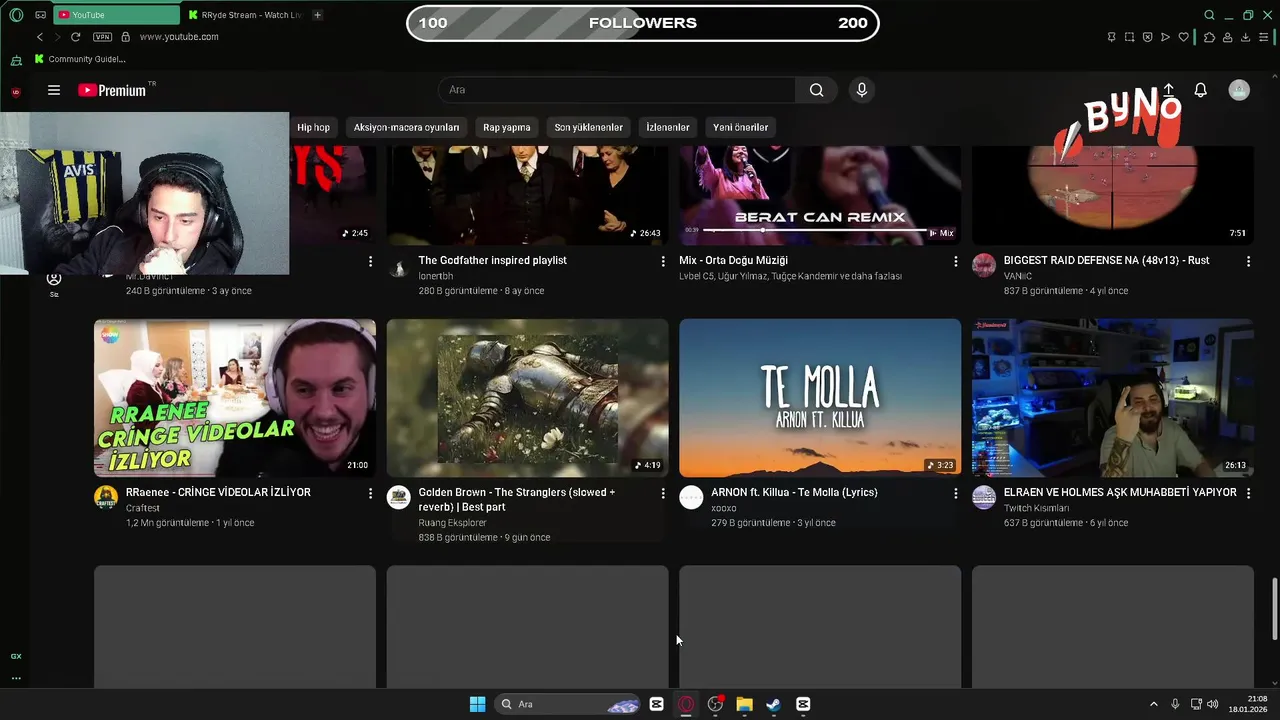The height and width of the screenshot is (720, 1280).
Task: Open GX Corner sidebar icon
Action: tap(16, 656)
